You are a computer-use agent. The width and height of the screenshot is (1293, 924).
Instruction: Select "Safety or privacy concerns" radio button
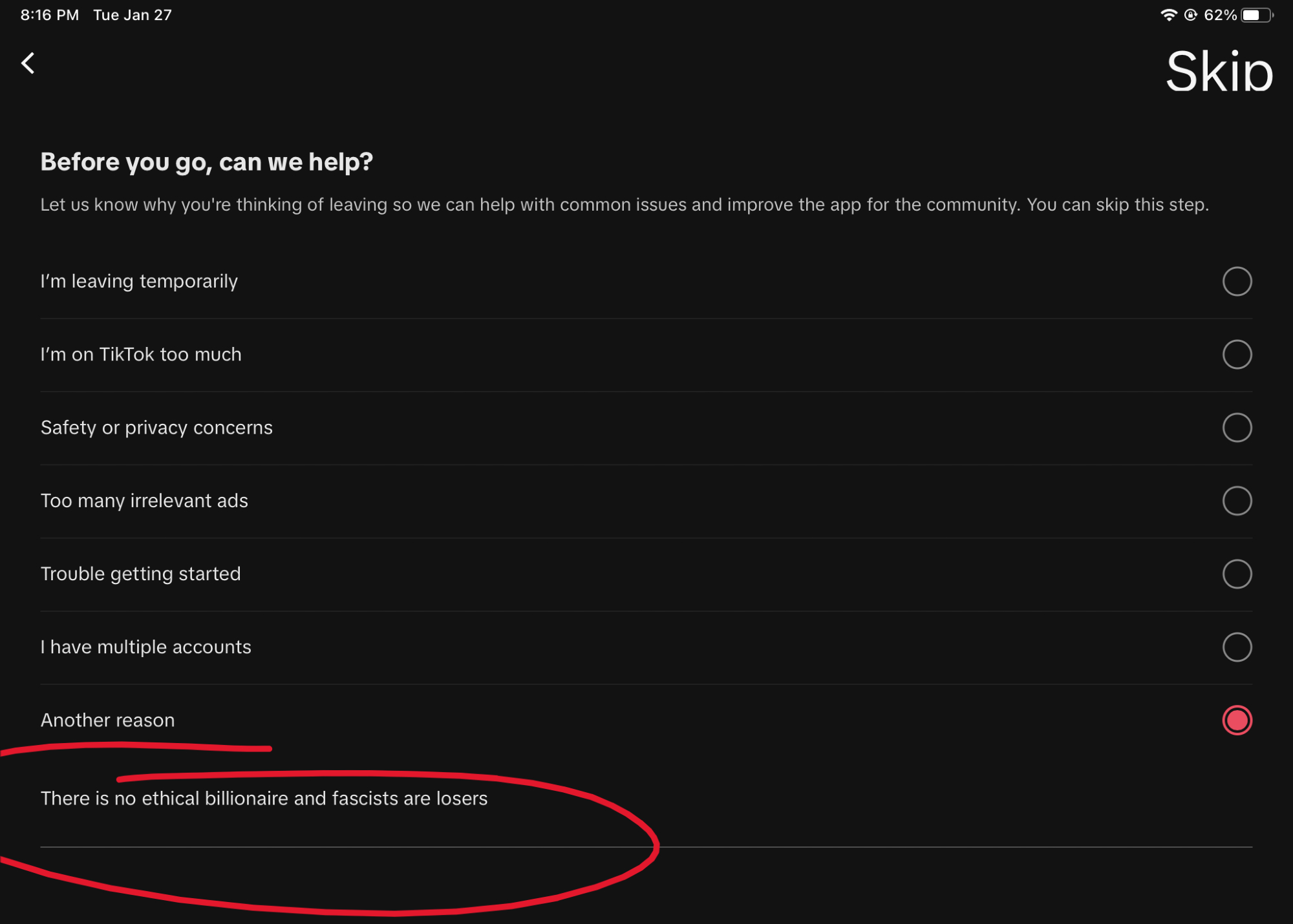(1237, 428)
